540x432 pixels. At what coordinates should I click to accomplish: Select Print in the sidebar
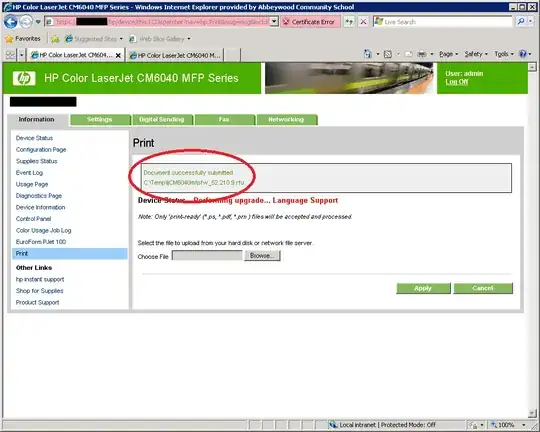(x=70, y=254)
